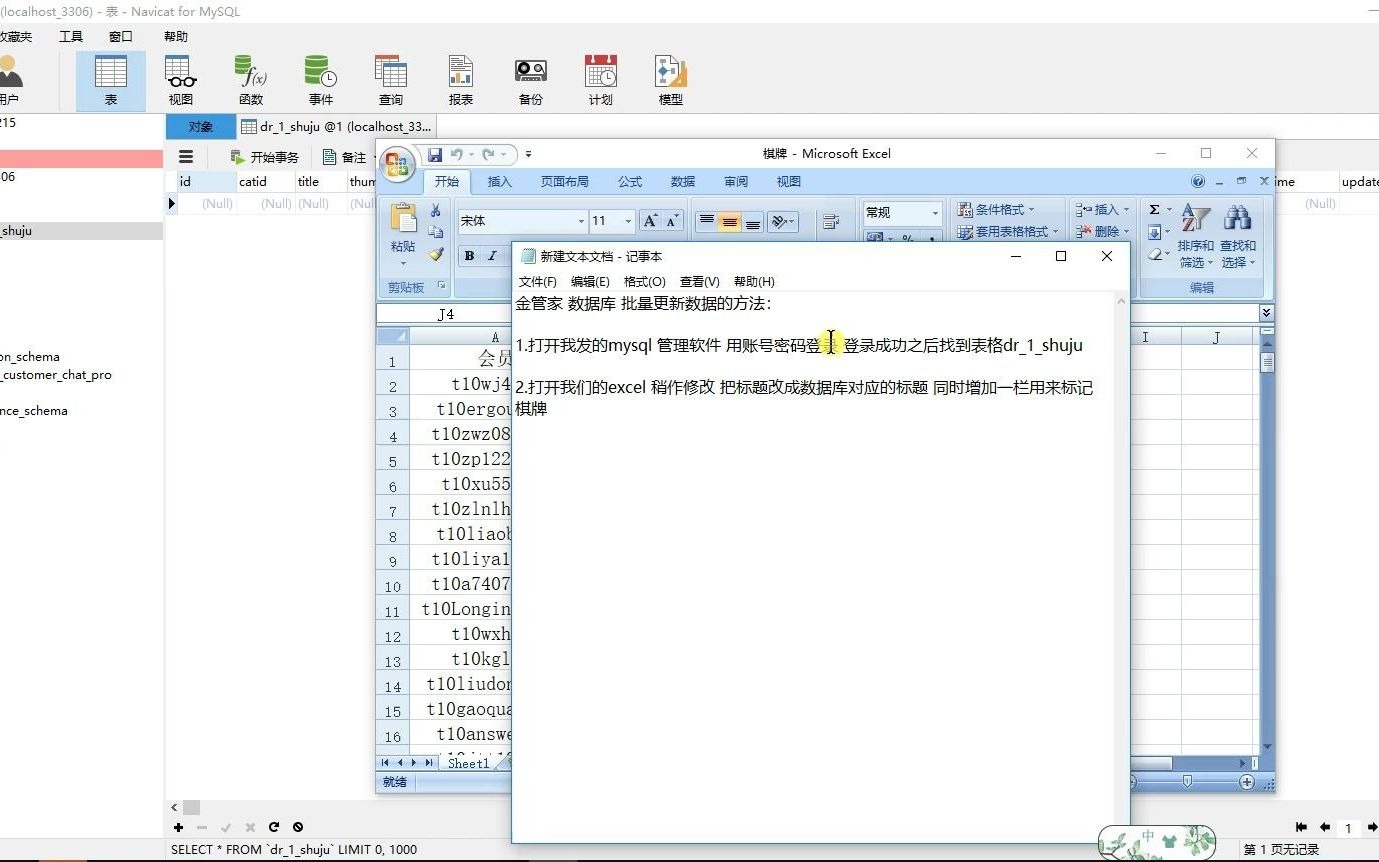Open the text orientation dropdown in Excel
The image size is (1379, 862).
pos(783,222)
